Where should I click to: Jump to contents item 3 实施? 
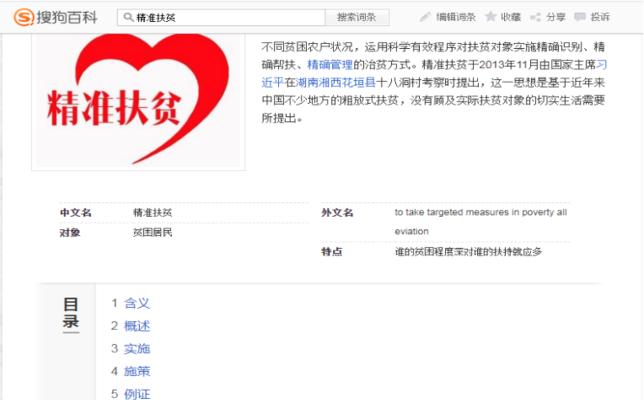(x=137, y=349)
